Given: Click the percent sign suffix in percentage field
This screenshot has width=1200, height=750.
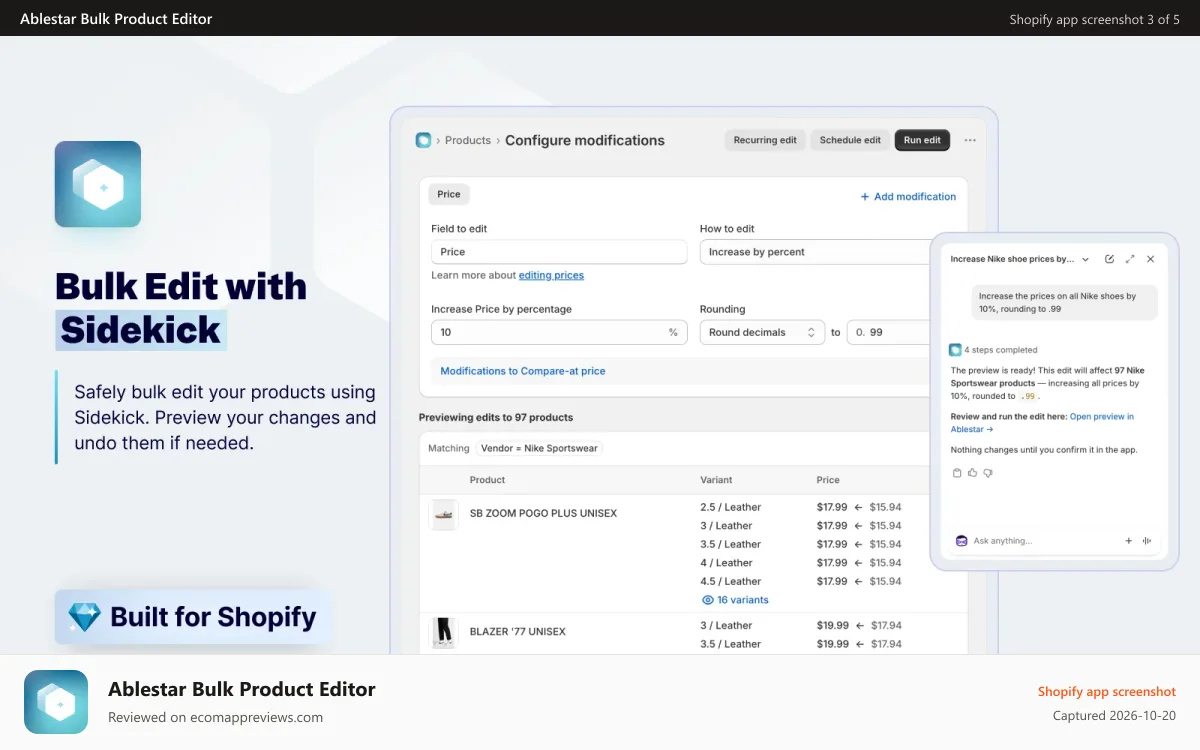Looking at the screenshot, I should (673, 332).
